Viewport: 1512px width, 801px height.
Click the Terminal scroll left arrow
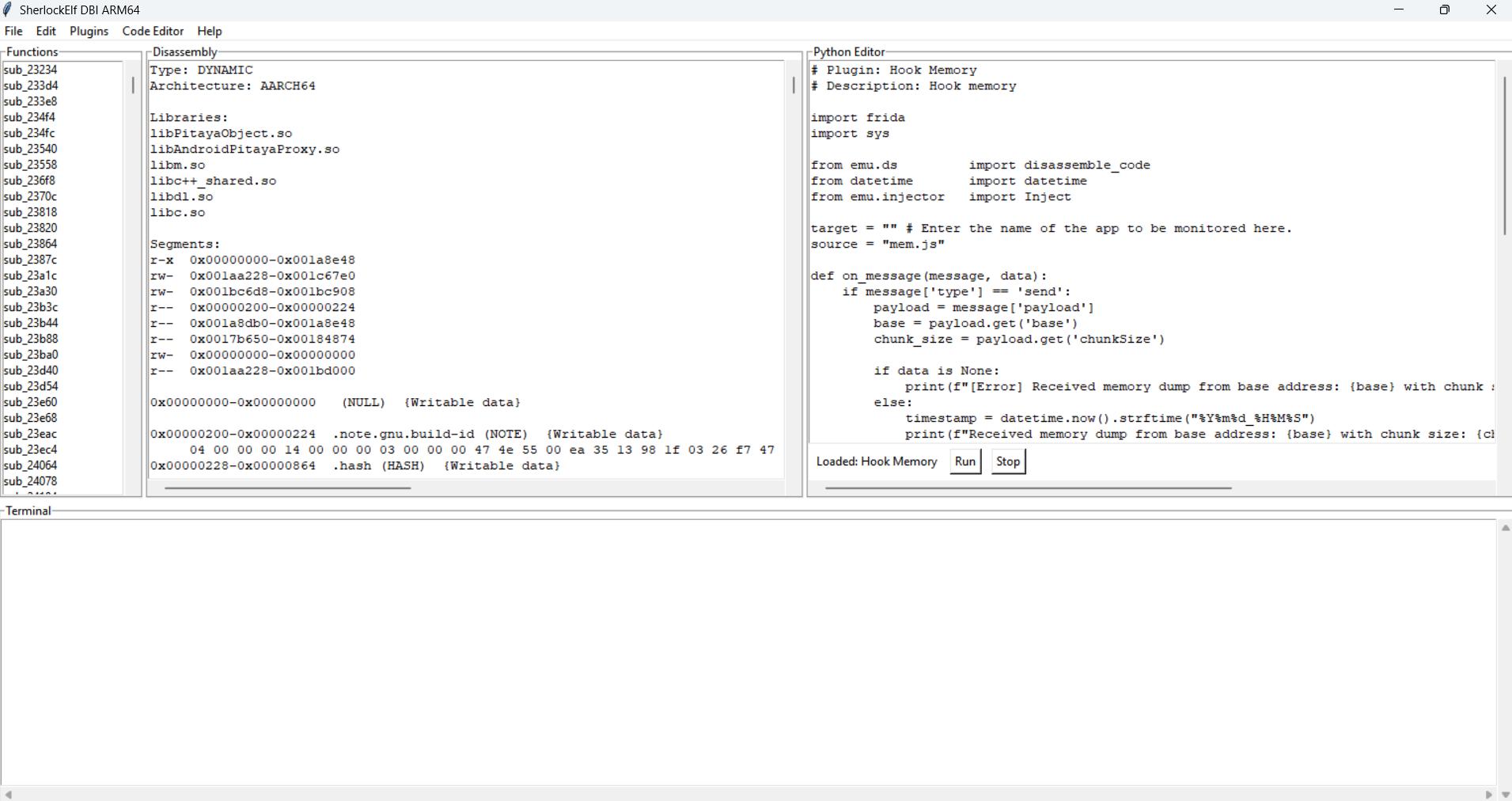(x=8, y=794)
